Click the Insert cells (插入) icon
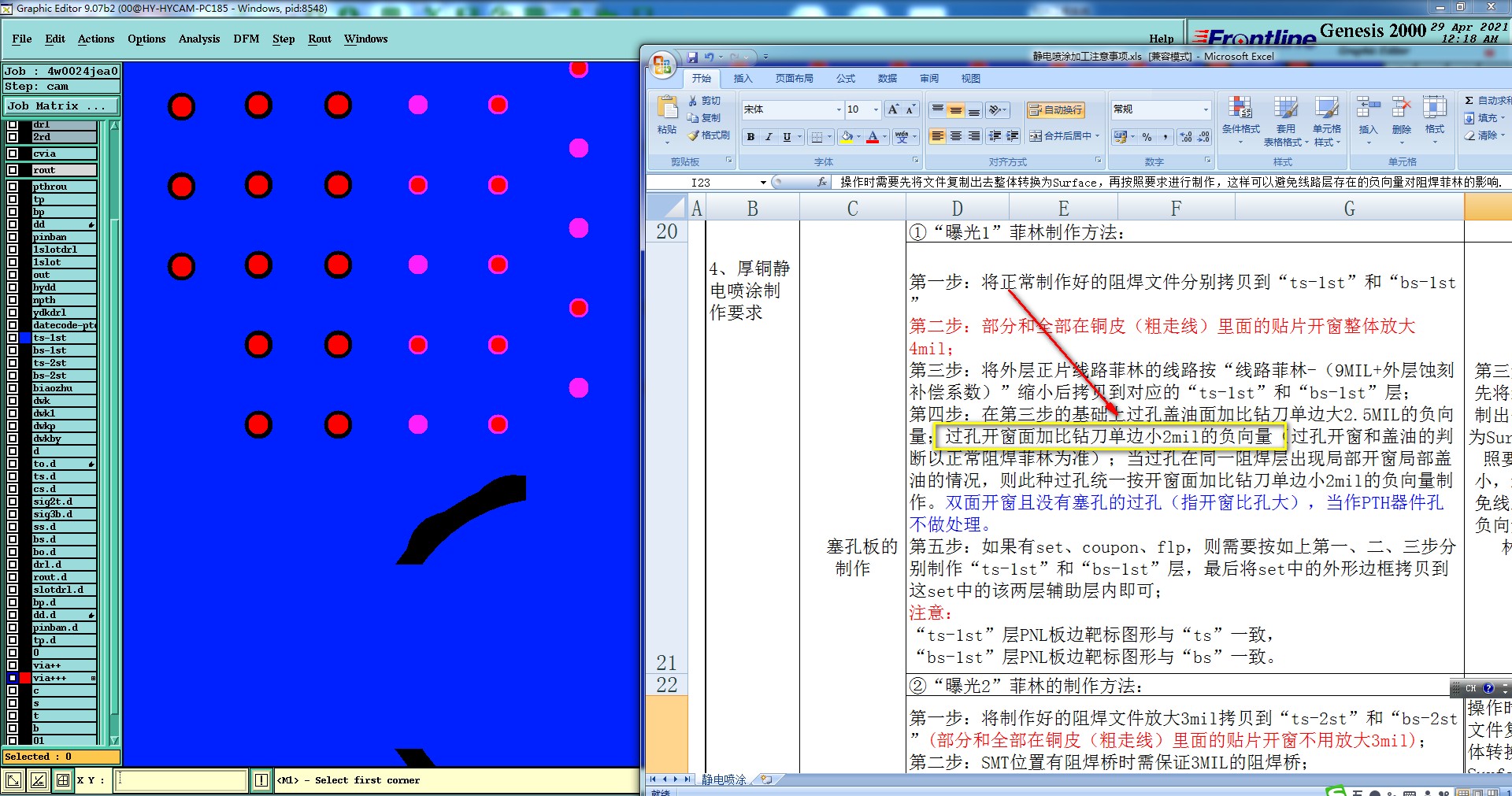Image resolution: width=1512 pixels, height=796 pixels. coord(1368,108)
